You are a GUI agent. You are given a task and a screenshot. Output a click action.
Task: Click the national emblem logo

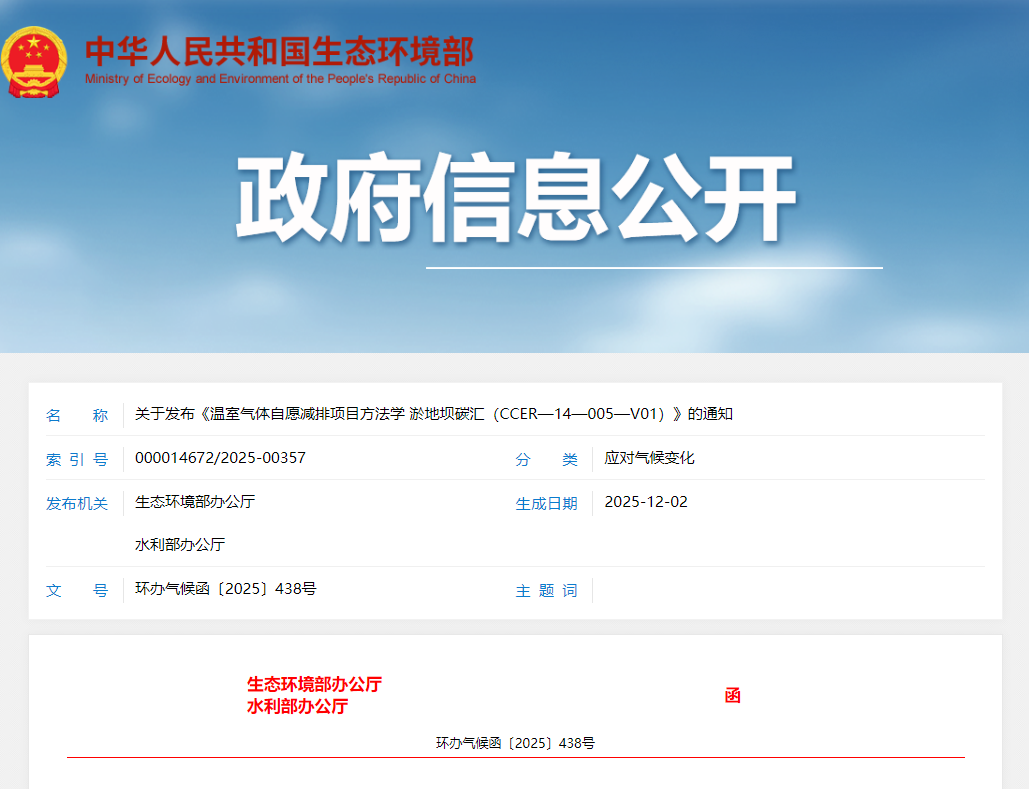pos(35,62)
